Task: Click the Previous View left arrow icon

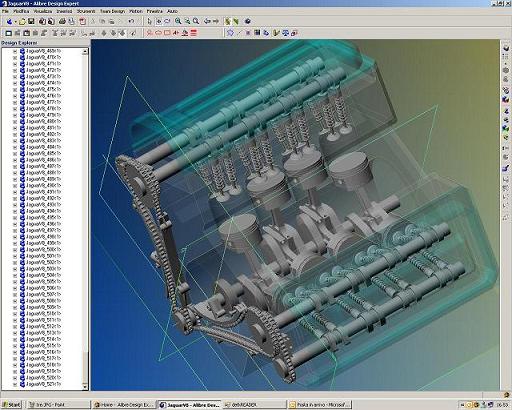Action: [x=207, y=21]
